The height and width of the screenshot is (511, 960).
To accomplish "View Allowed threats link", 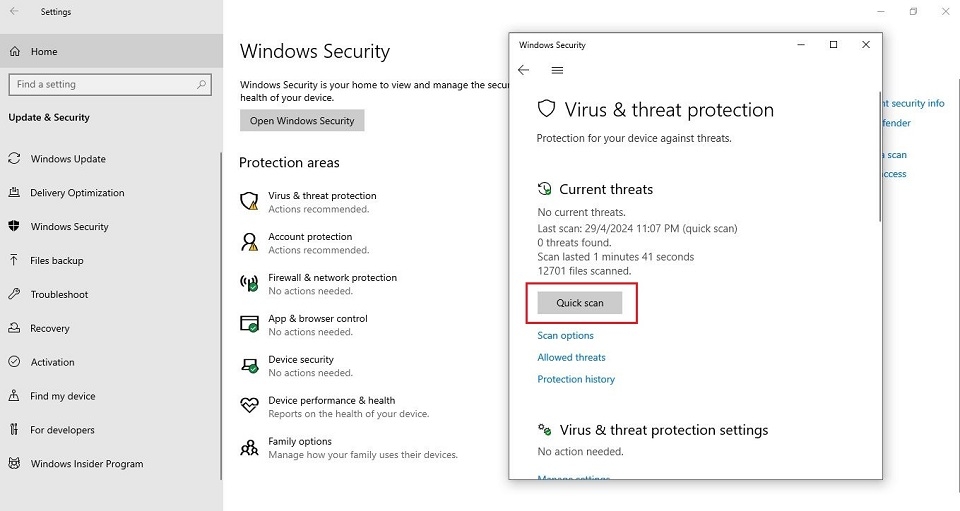I will (x=571, y=358).
